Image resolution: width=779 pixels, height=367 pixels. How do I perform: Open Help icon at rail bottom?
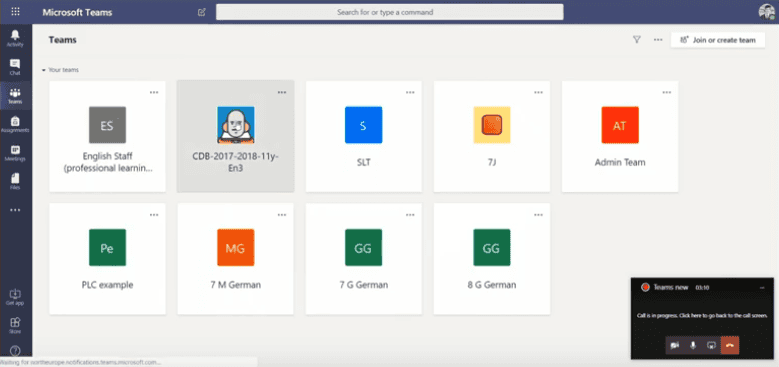click(15, 351)
